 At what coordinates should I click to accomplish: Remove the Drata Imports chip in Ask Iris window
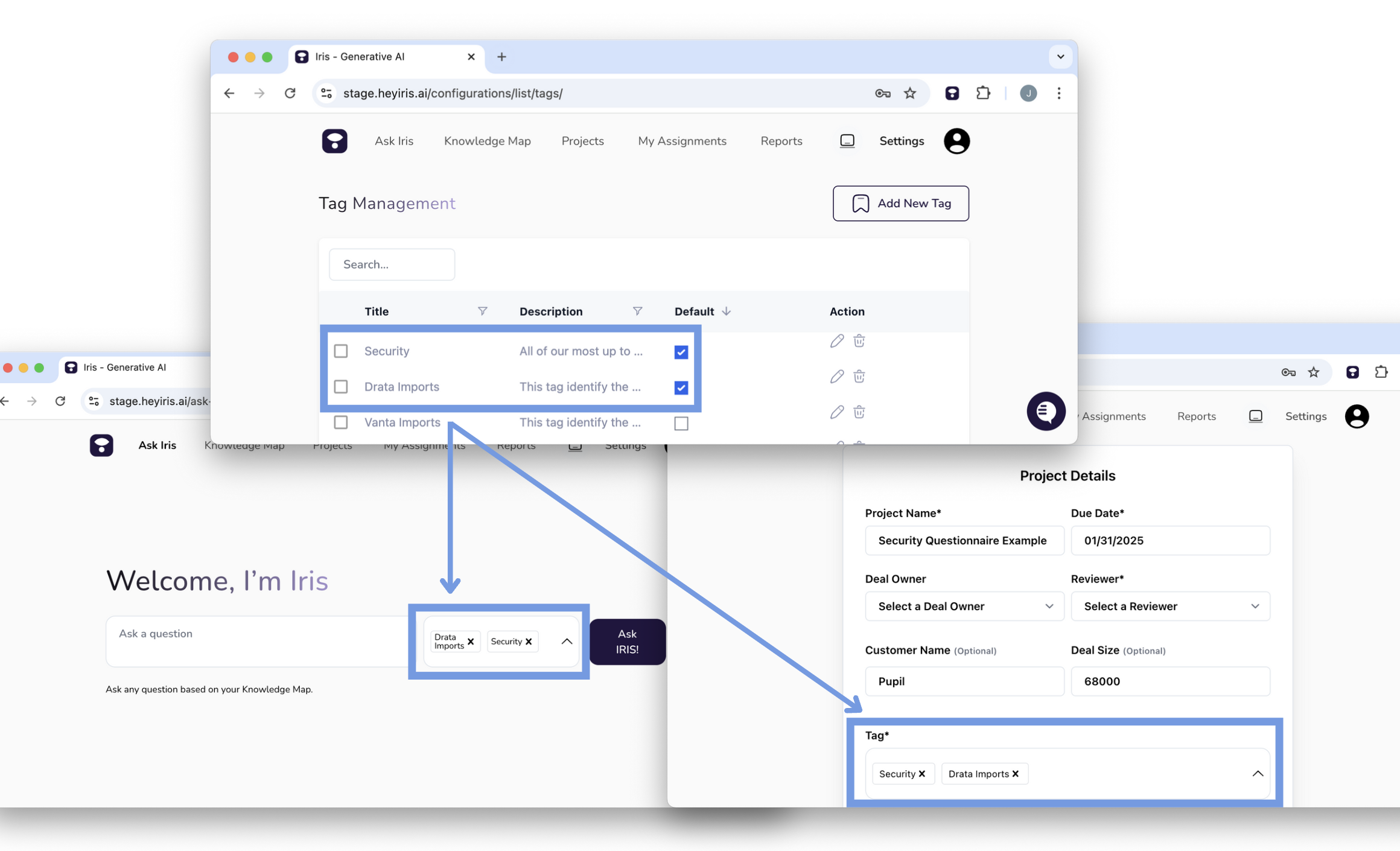(x=471, y=642)
